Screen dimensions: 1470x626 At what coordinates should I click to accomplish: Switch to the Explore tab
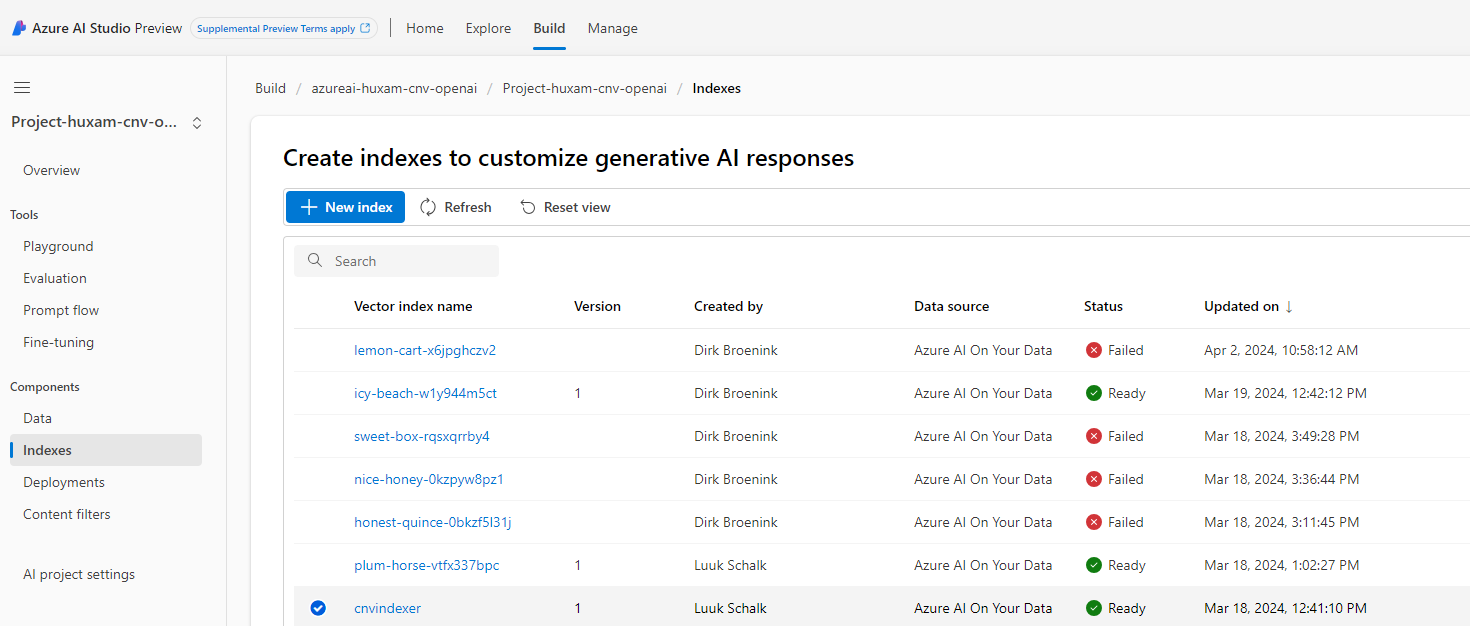pyautogui.click(x=488, y=28)
